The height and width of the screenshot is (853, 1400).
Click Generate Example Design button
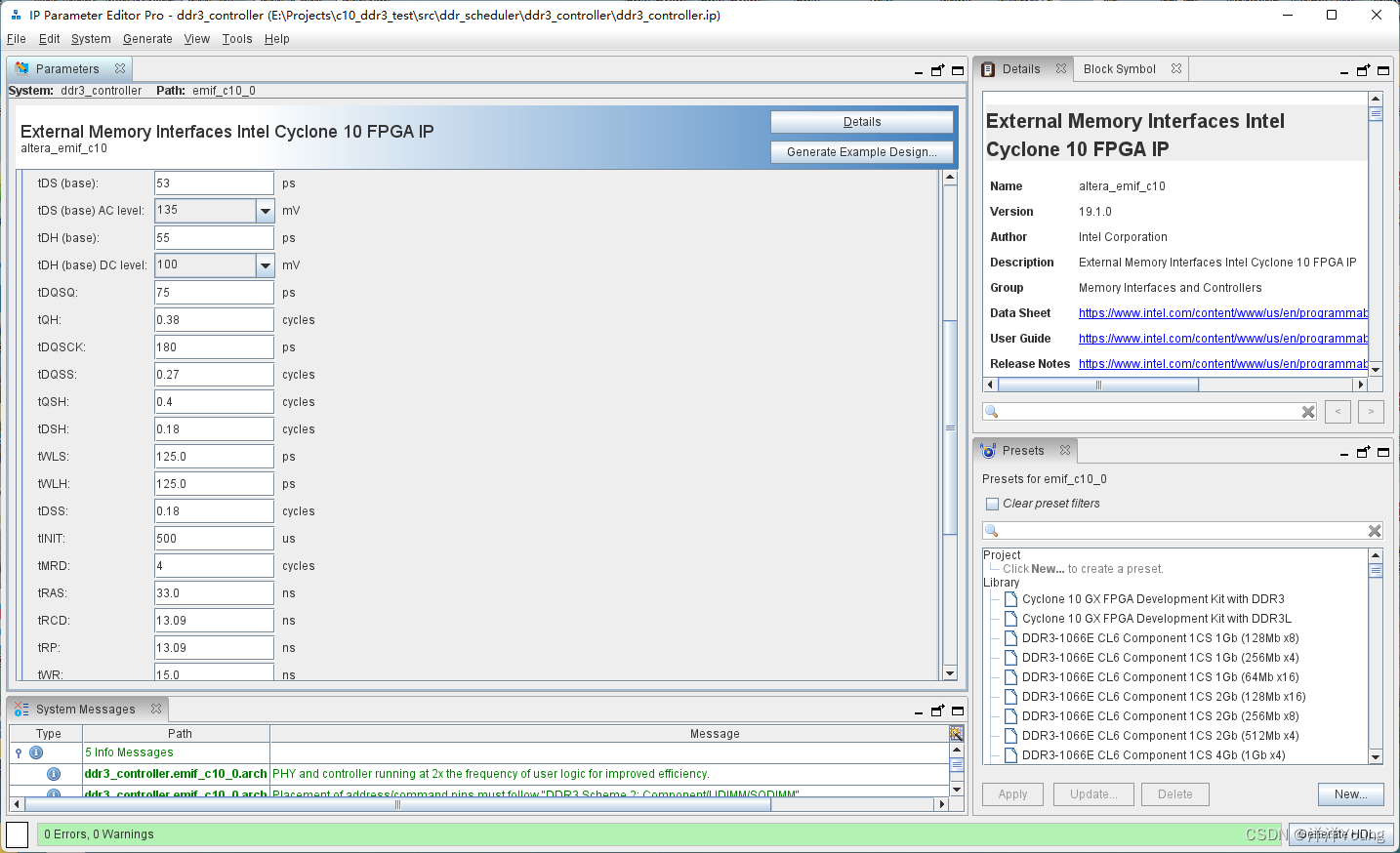(862, 152)
